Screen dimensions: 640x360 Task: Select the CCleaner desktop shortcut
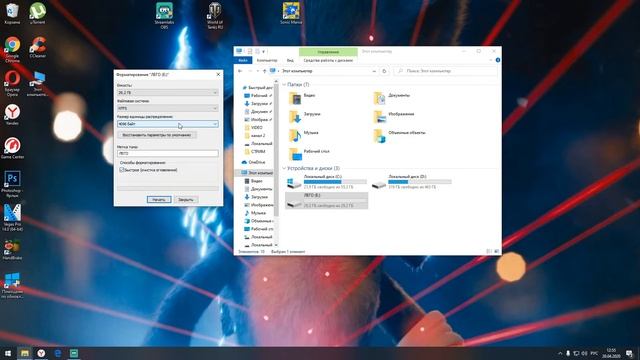[38, 47]
